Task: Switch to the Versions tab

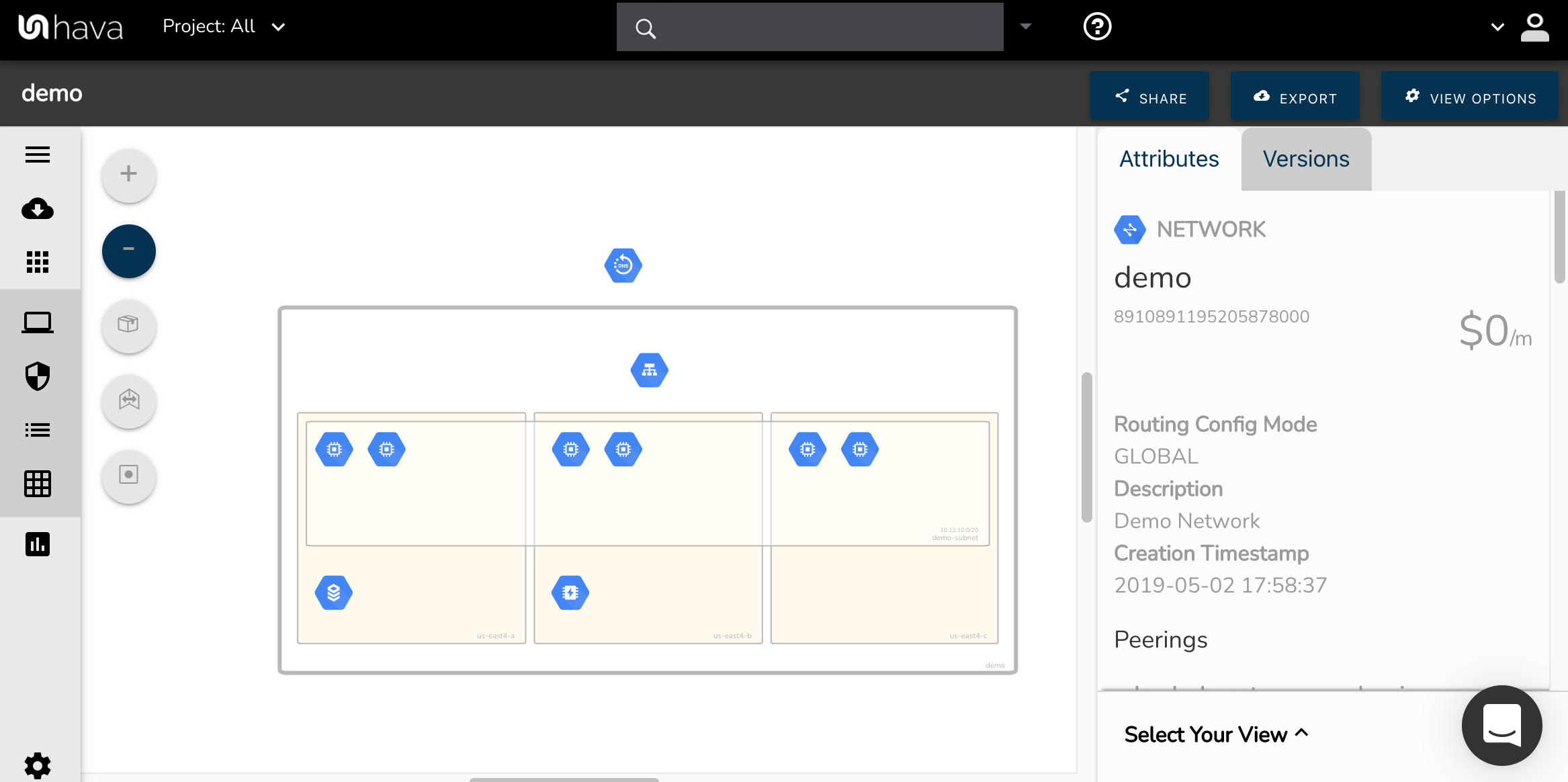Action: point(1305,159)
